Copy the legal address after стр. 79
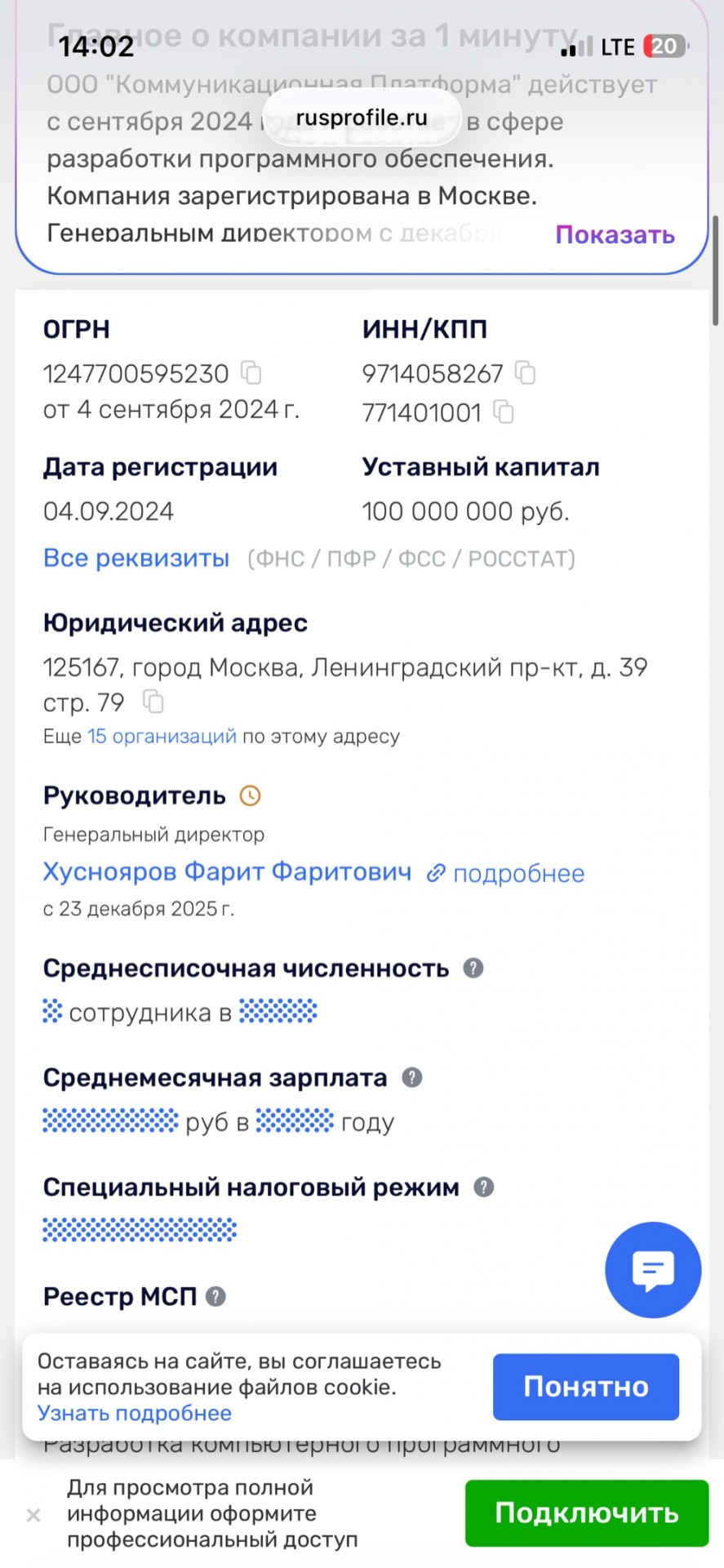Viewport: 724px width, 1568px height. pos(153,702)
